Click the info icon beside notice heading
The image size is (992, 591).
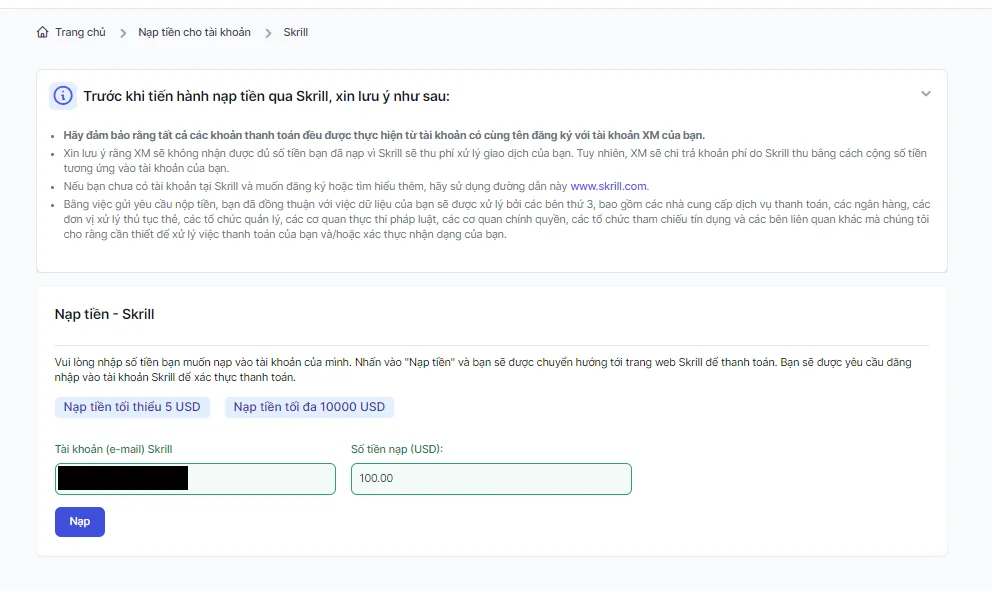(63, 96)
